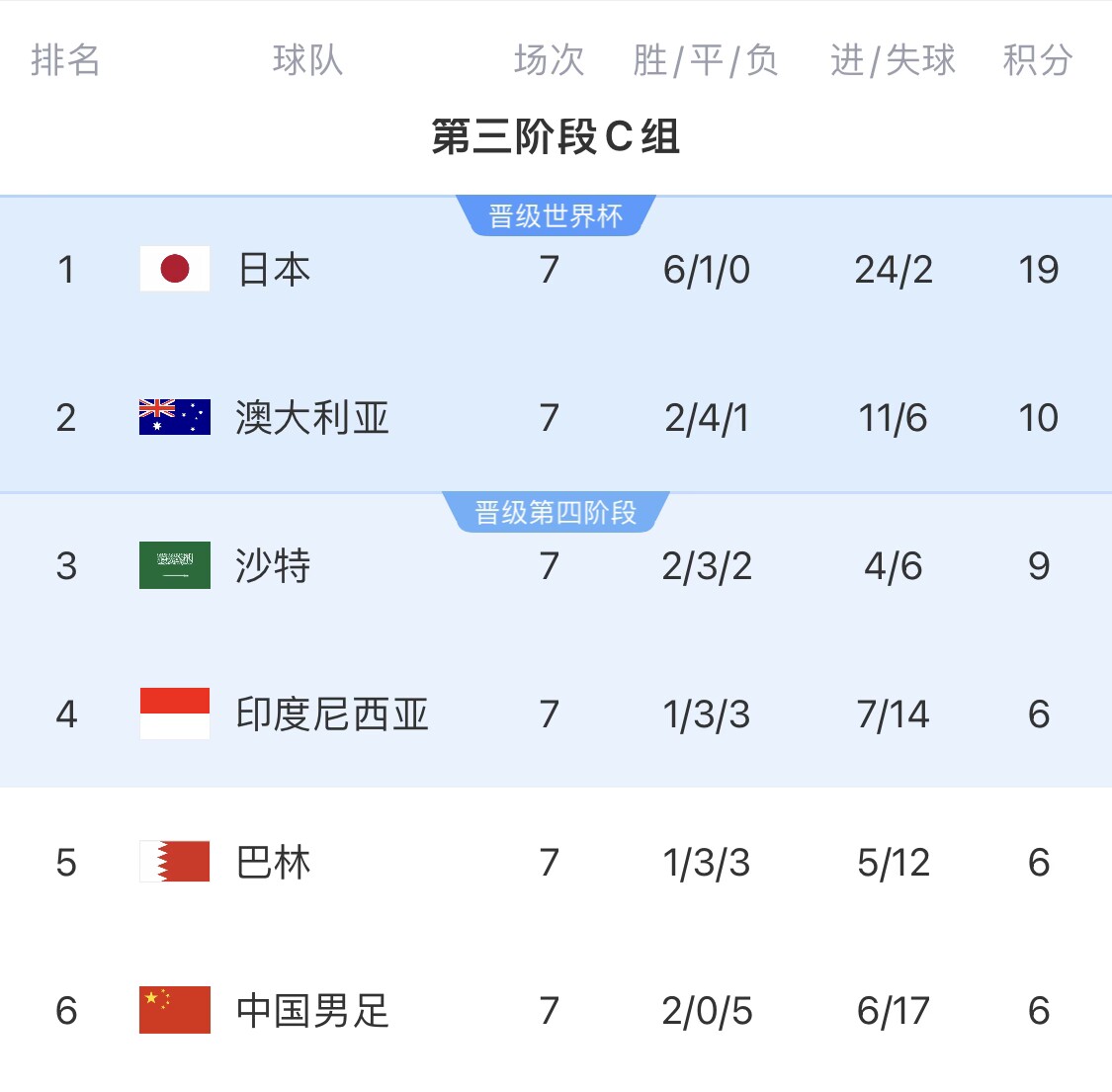Click the Australia flag icon
Screen dimensions: 1112x1092
click(175, 417)
